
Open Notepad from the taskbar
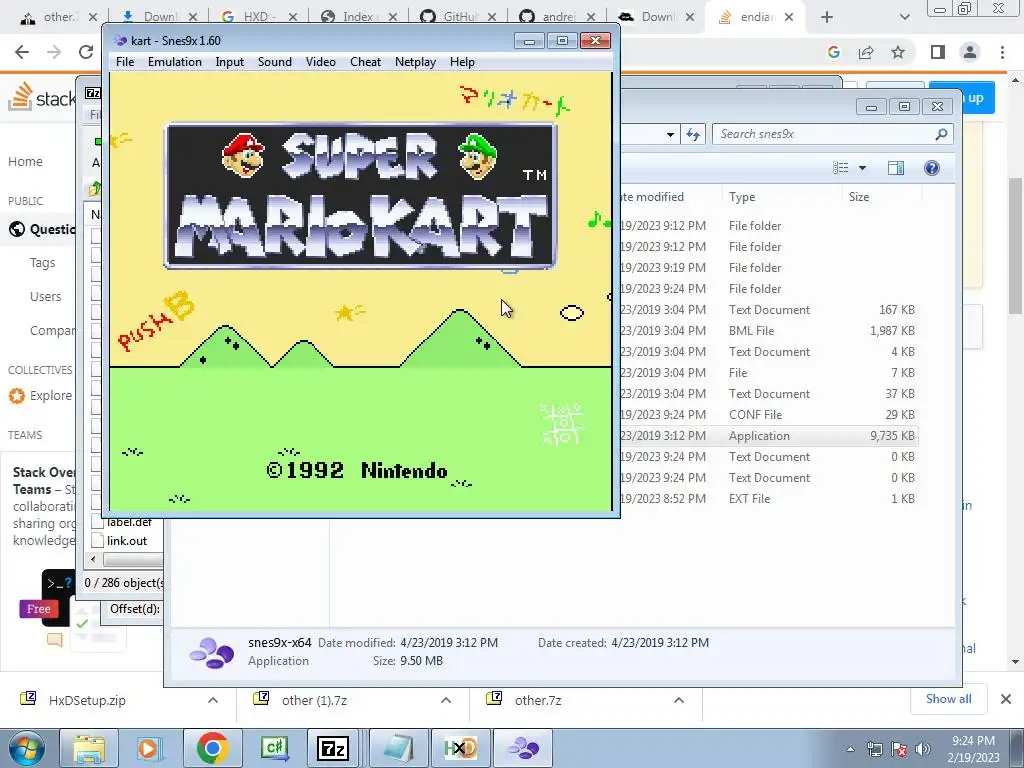398,748
